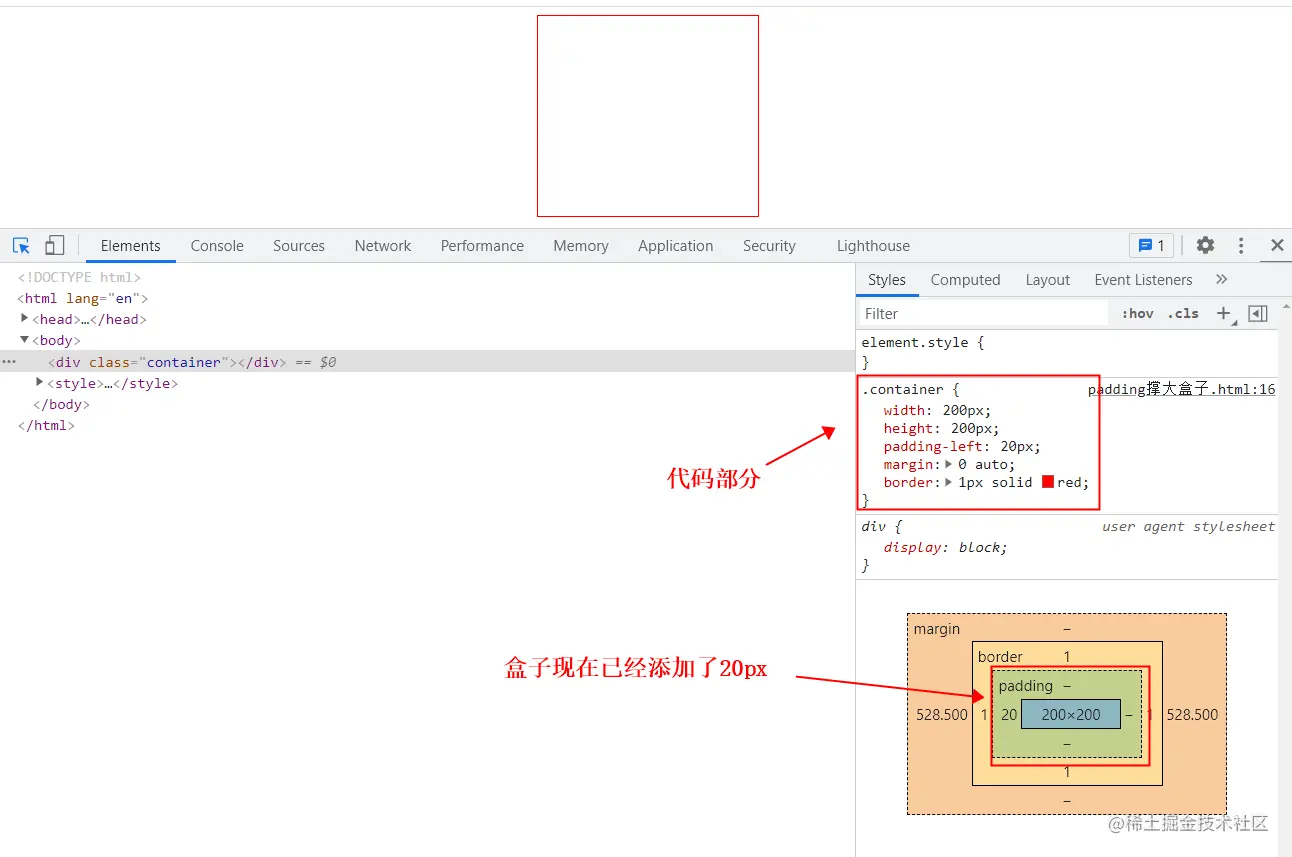Screen dimensions: 1292x857
Task: Expand the border shorthand property
Action: coord(949,482)
